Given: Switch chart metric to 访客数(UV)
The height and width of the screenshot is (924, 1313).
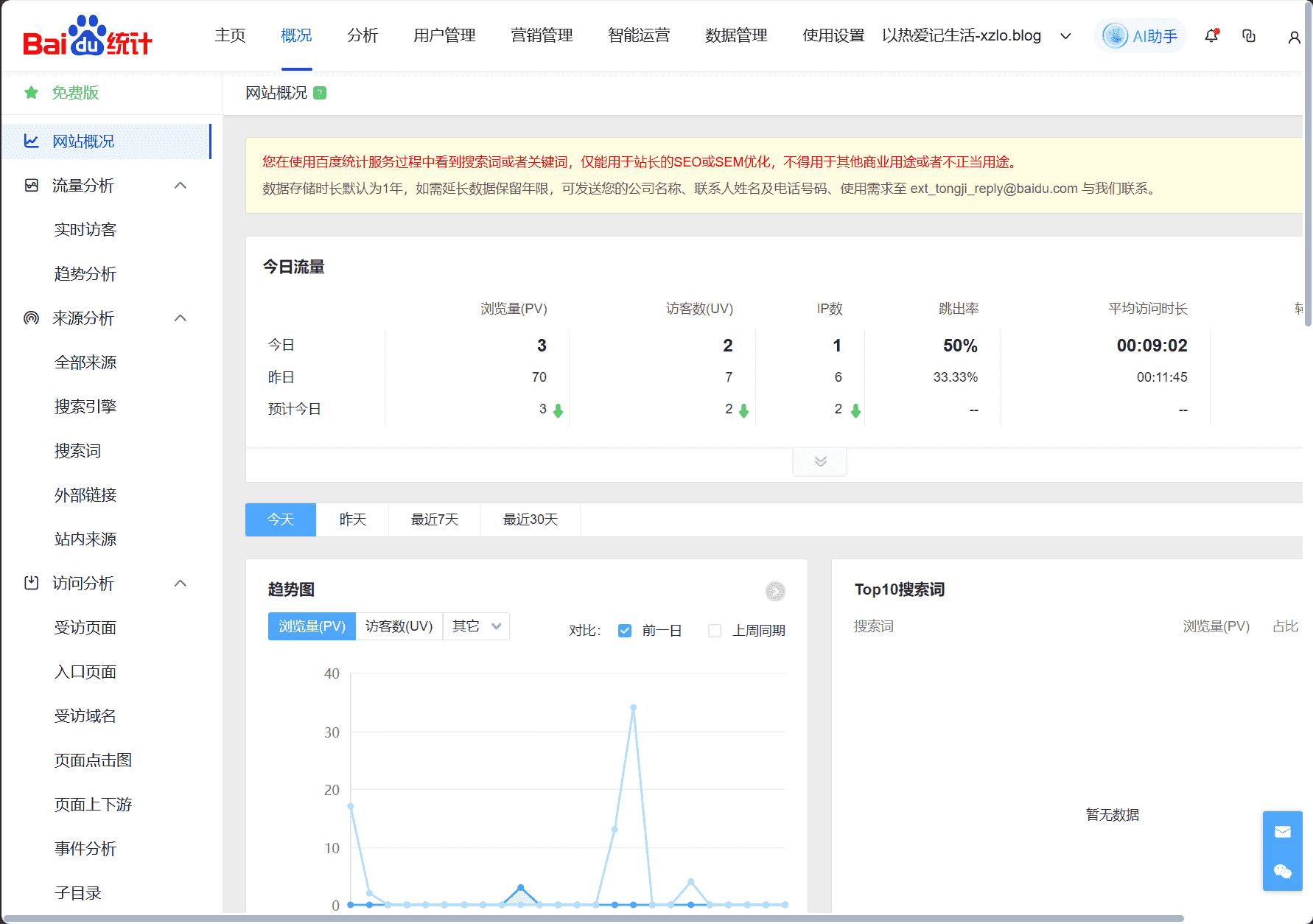Looking at the screenshot, I should 399,626.
